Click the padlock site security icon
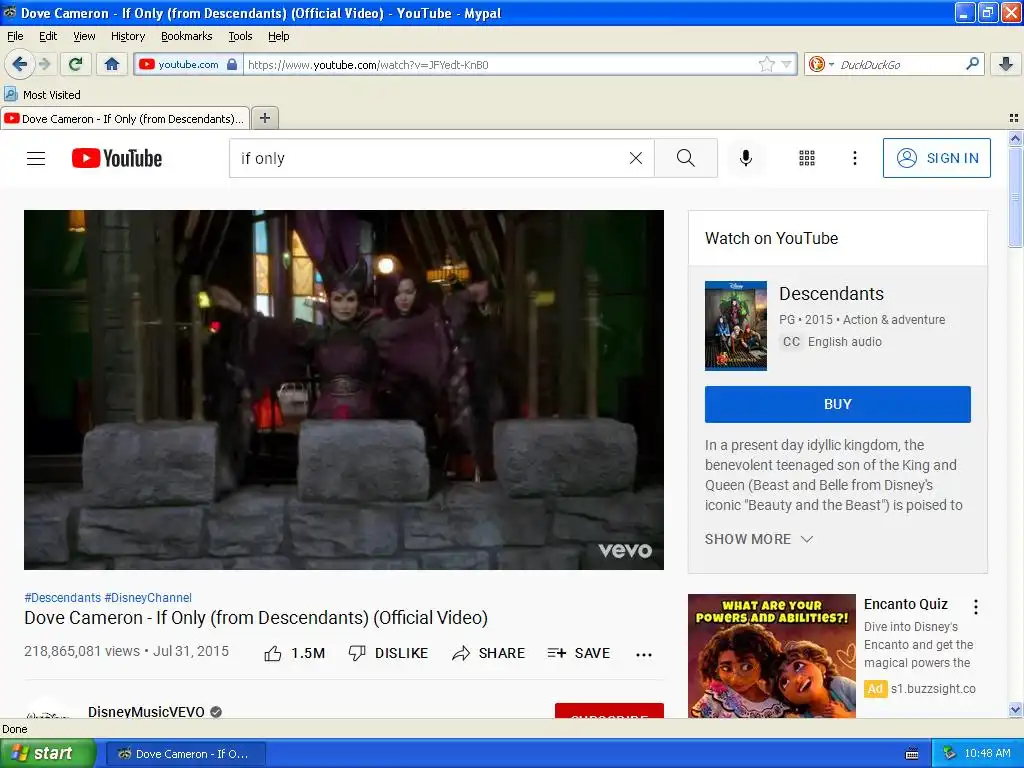Screen dimensions: 1024x768 (232, 64)
